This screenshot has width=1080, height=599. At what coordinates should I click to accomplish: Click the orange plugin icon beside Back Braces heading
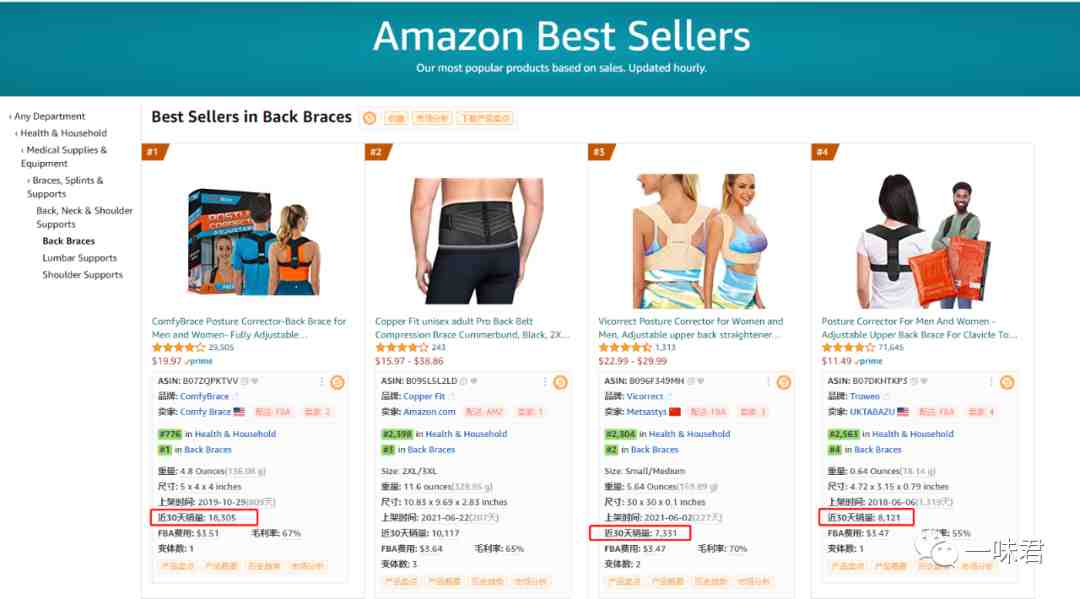[x=370, y=118]
